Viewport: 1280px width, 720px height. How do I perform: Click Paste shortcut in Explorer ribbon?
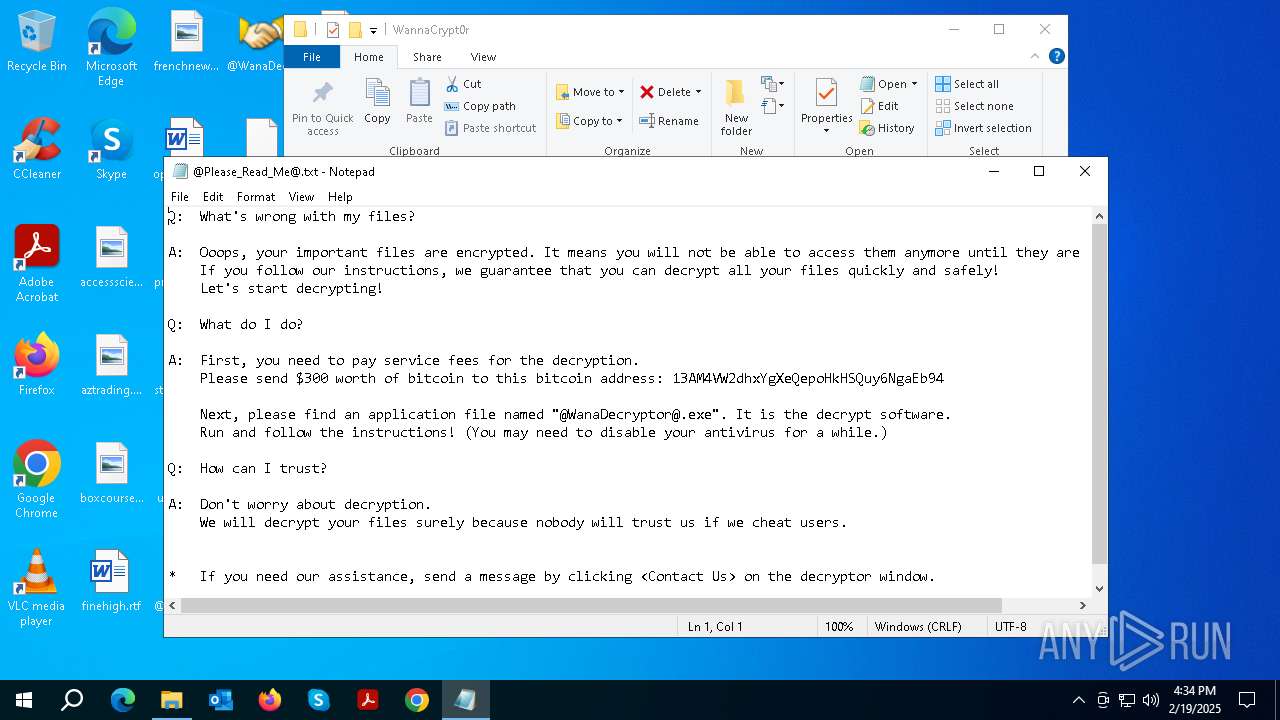point(490,128)
